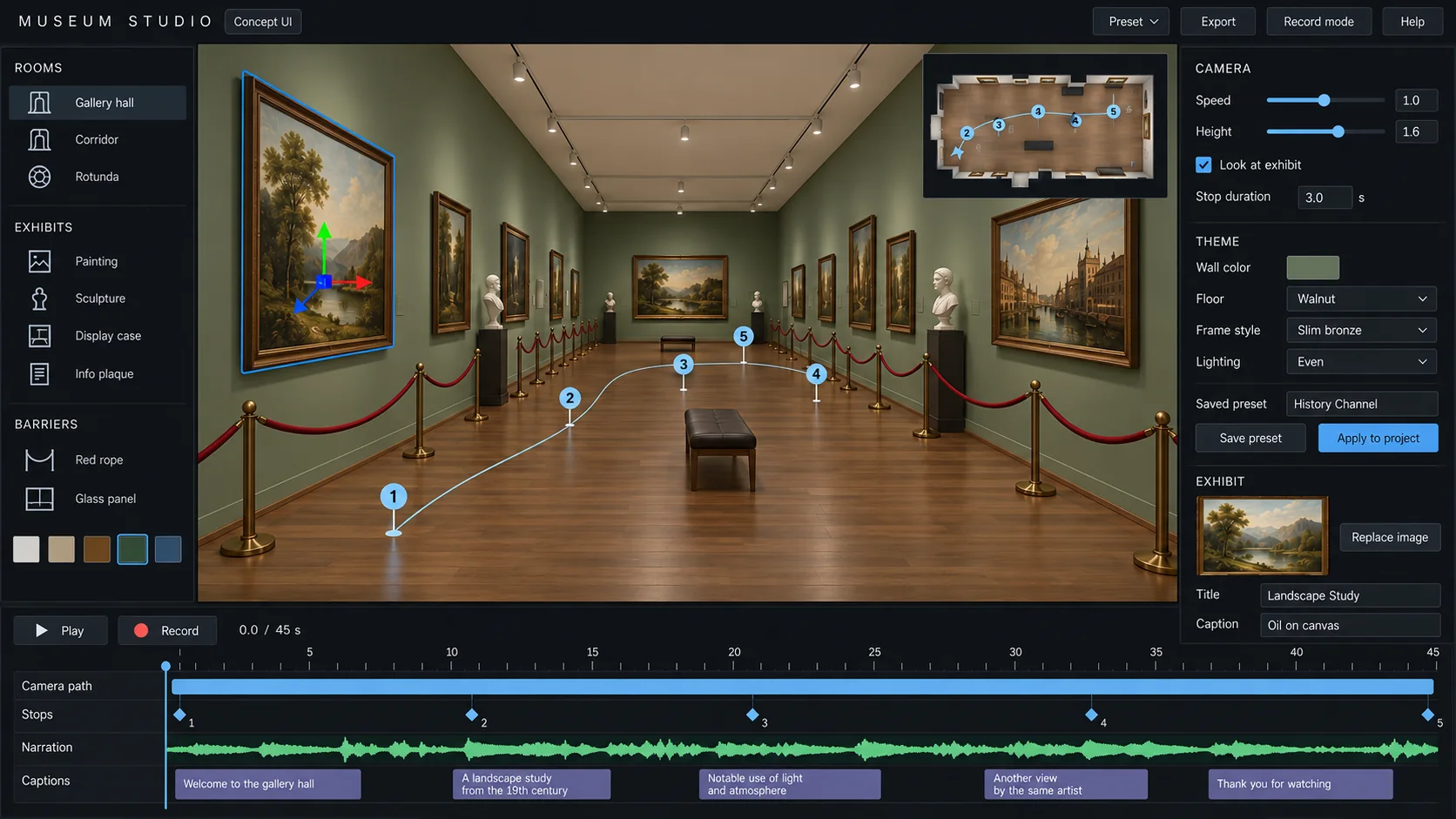Open the Preset dropdown
Viewport: 1456px width, 819px height.
1132,22
